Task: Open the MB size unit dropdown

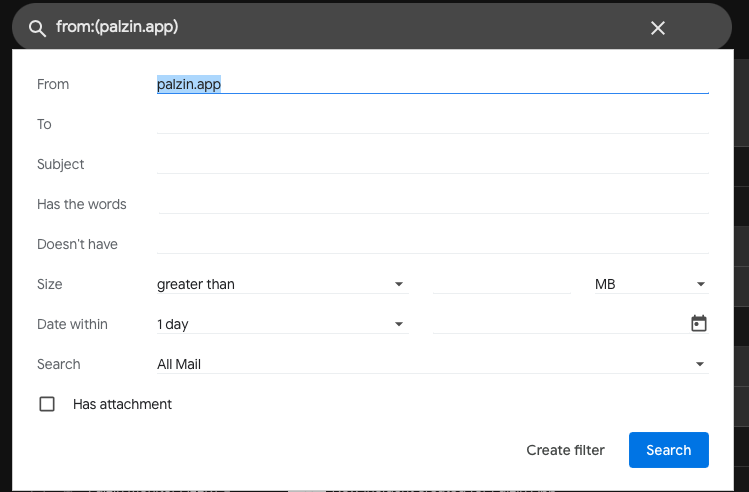Action: (x=652, y=284)
